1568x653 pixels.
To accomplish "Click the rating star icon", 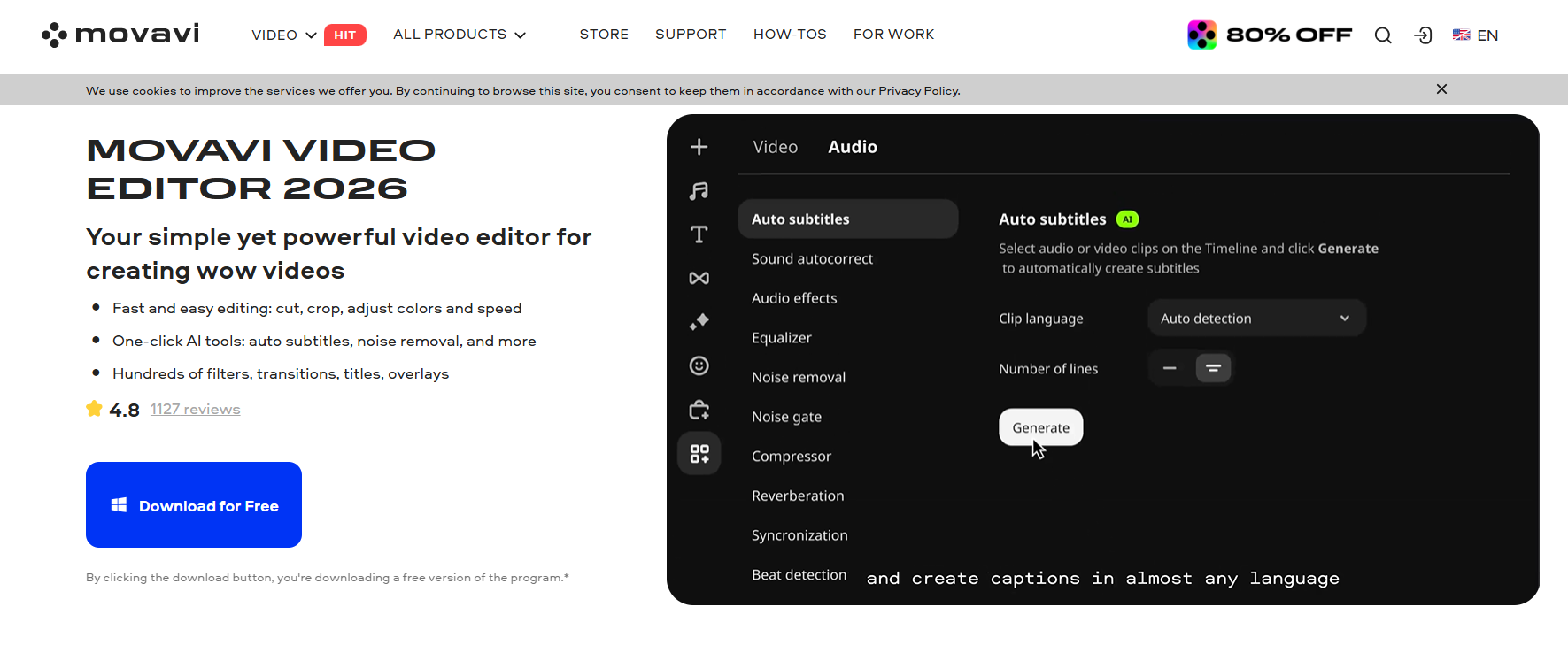I will (95, 409).
